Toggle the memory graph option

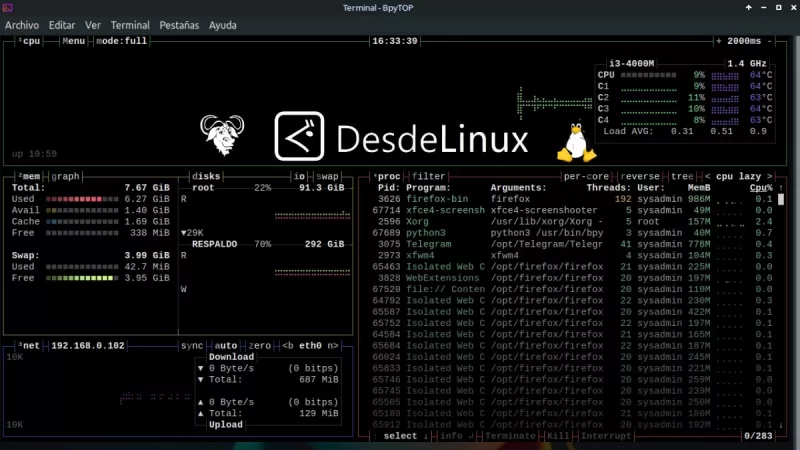point(66,176)
